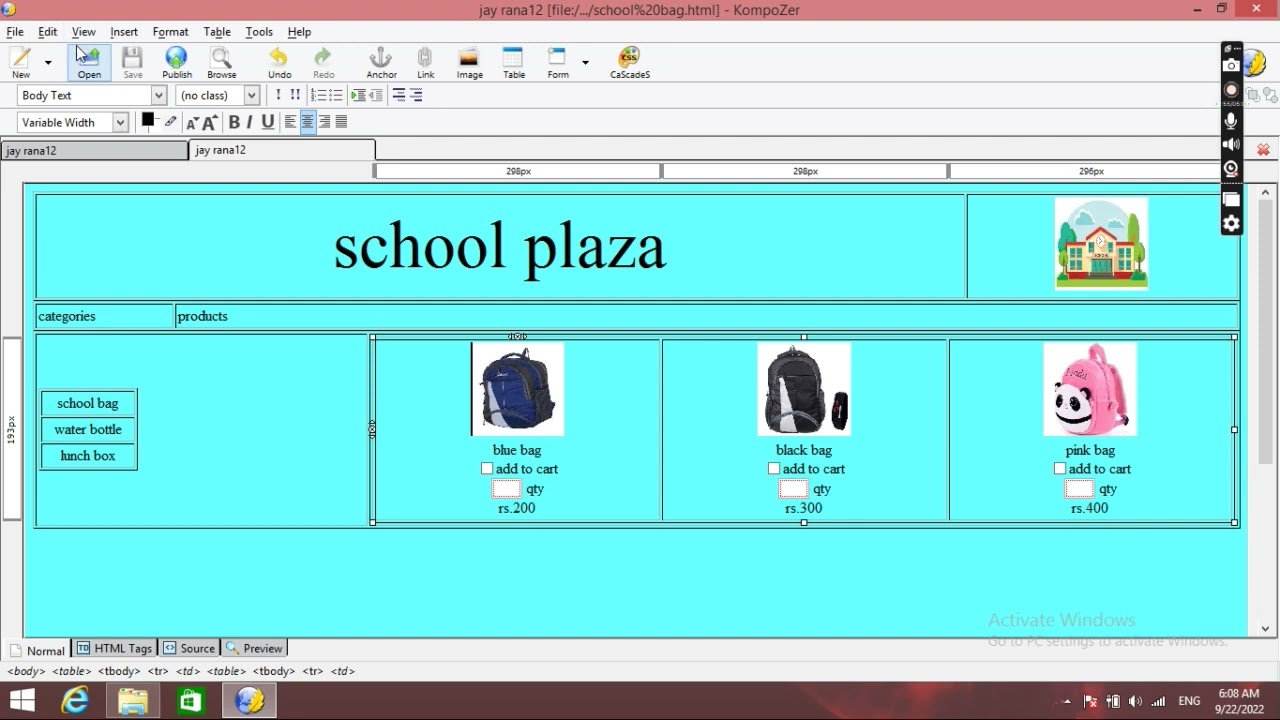Open the Table menu
The height and width of the screenshot is (720, 1280).
pos(217,32)
